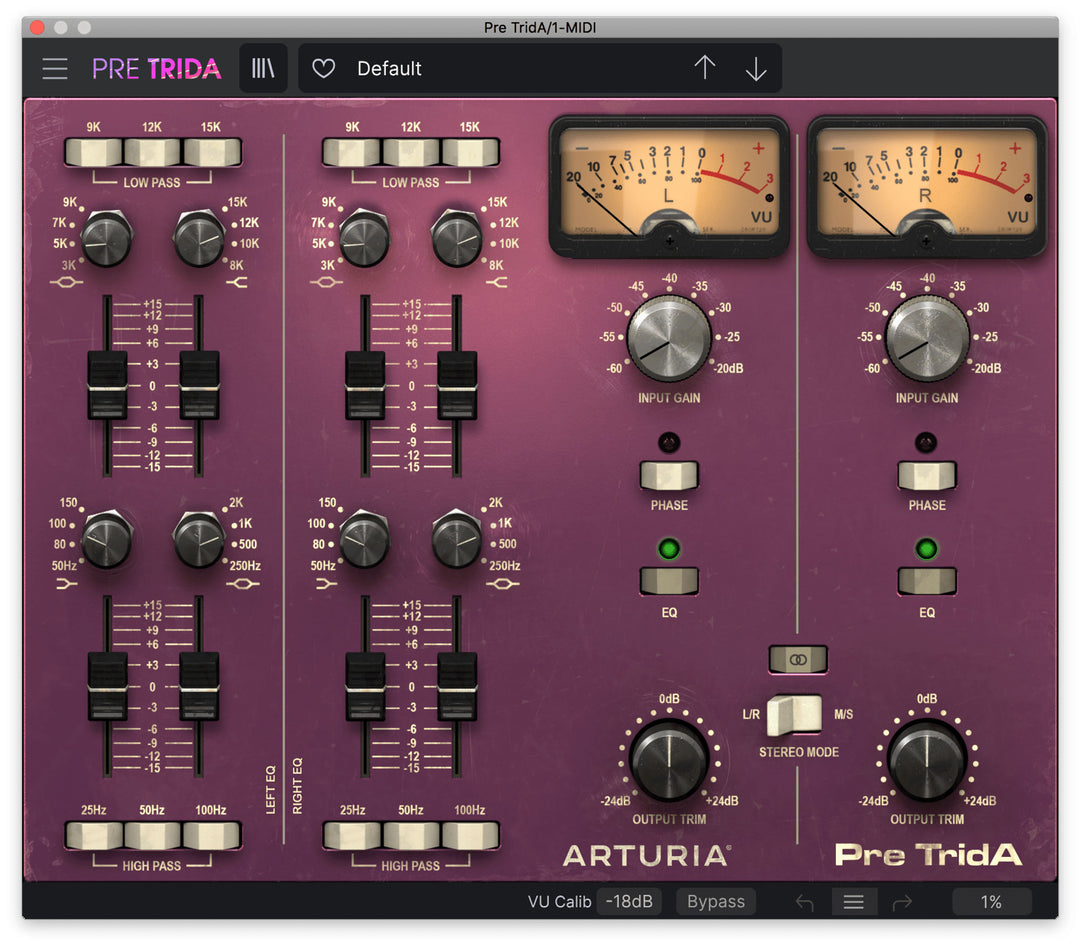The height and width of the screenshot is (946, 1080).
Task: Enable Right EQ 15K low pass button
Action: point(470,152)
